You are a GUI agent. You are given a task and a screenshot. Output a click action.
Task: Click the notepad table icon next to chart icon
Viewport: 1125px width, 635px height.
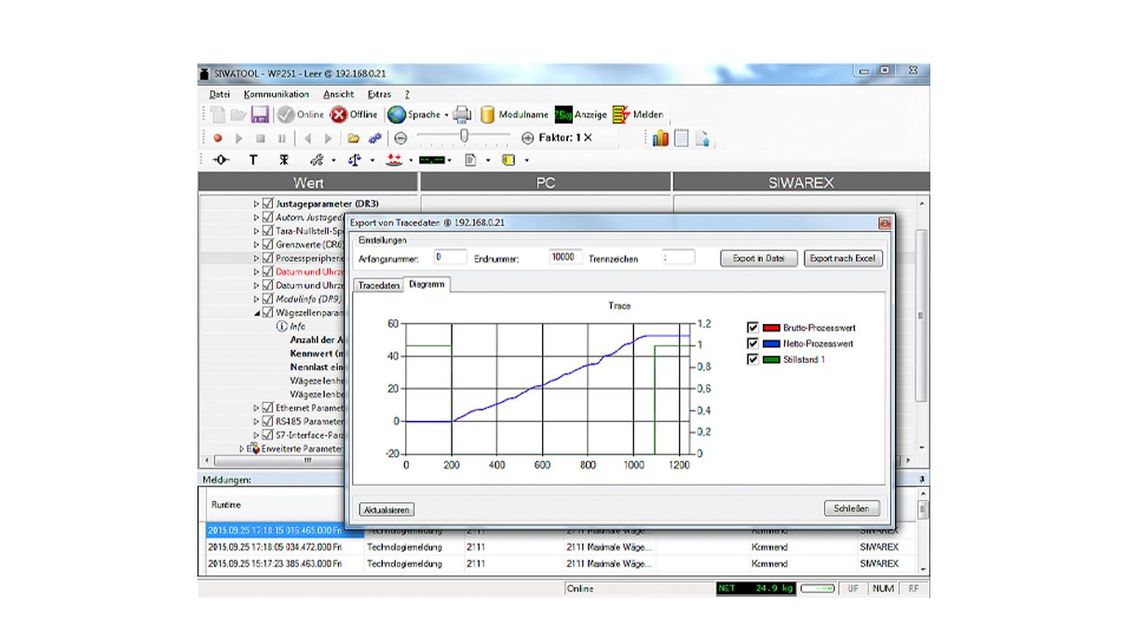coord(682,138)
